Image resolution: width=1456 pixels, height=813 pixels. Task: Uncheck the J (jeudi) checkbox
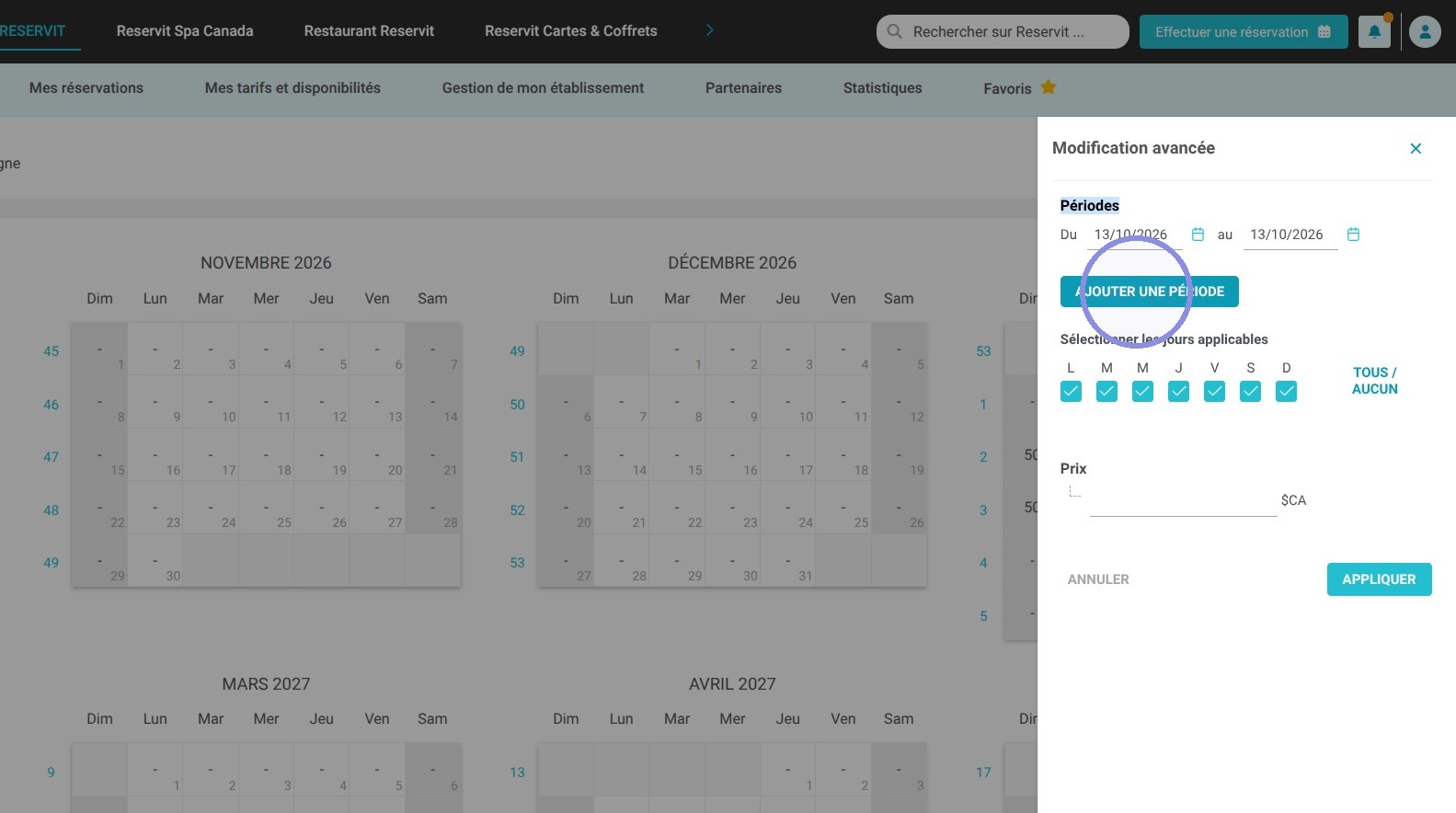click(x=1178, y=392)
